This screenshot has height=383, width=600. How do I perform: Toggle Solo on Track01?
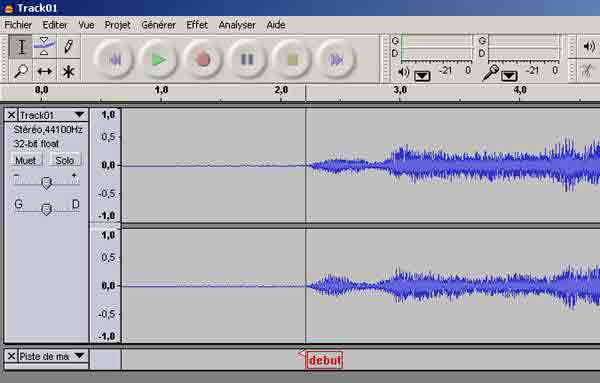click(x=64, y=160)
